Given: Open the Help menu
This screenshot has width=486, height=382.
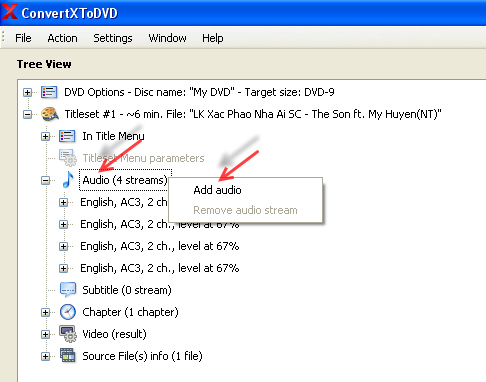Looking at the screenshot, I should coord(213,38).
